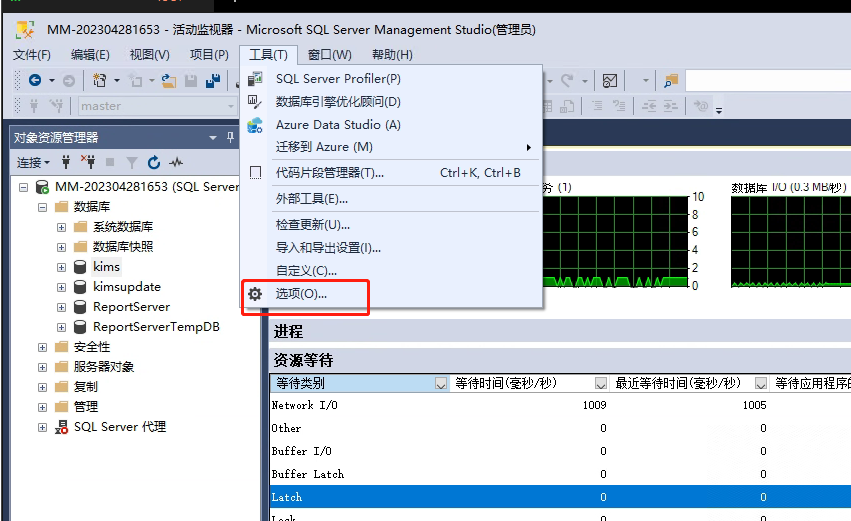
Task: Click Connect plug icon in Object Explorer
Action: (66, 162)
